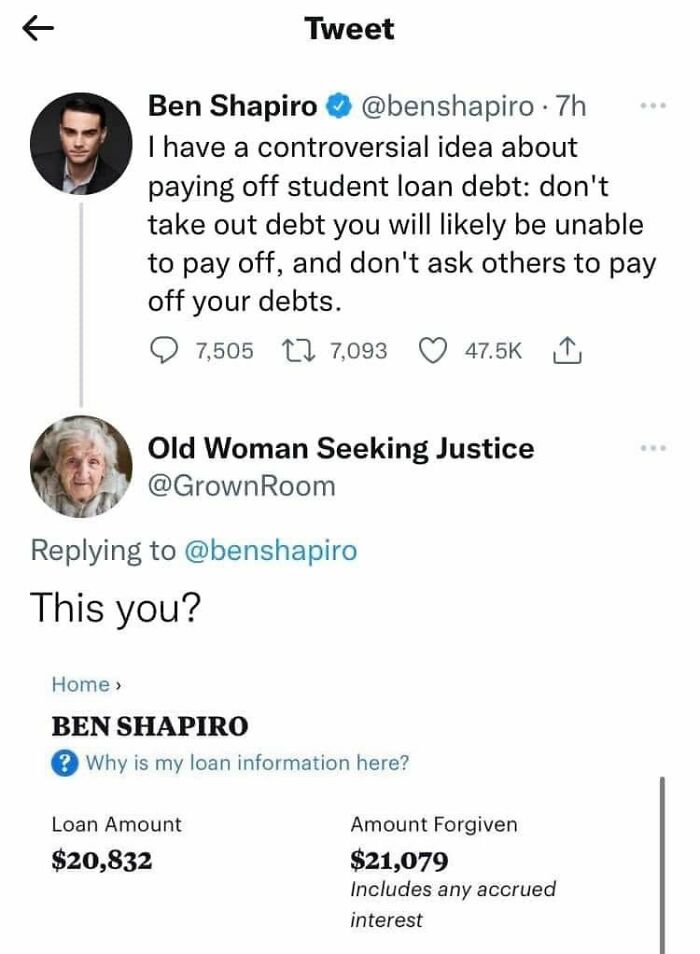Open Ben Shapiro's profile picture
This screenshot has height=954, width=700.
point(82,145)
